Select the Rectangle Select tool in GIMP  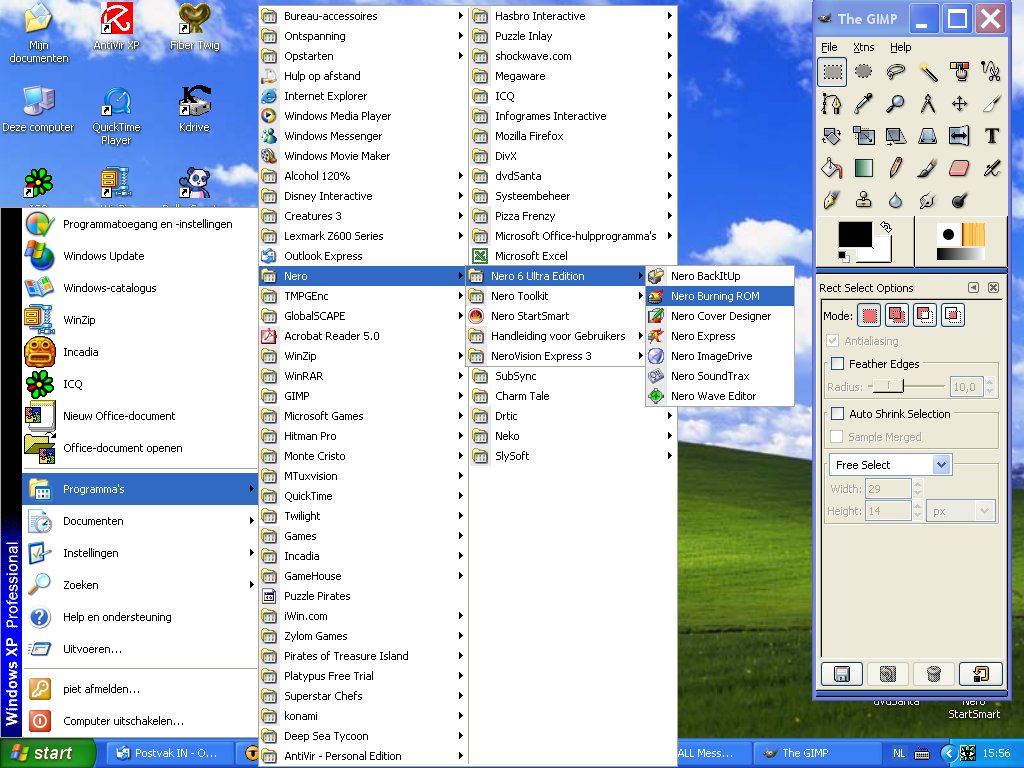(832, 71)
